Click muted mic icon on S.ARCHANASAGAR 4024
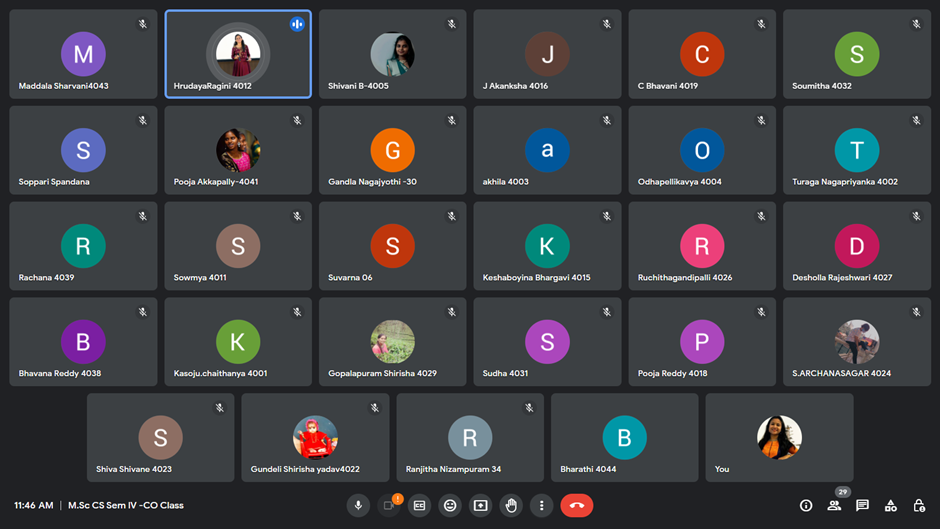The height and width of the screenshot is (529, 940). [x=916, y=312]
